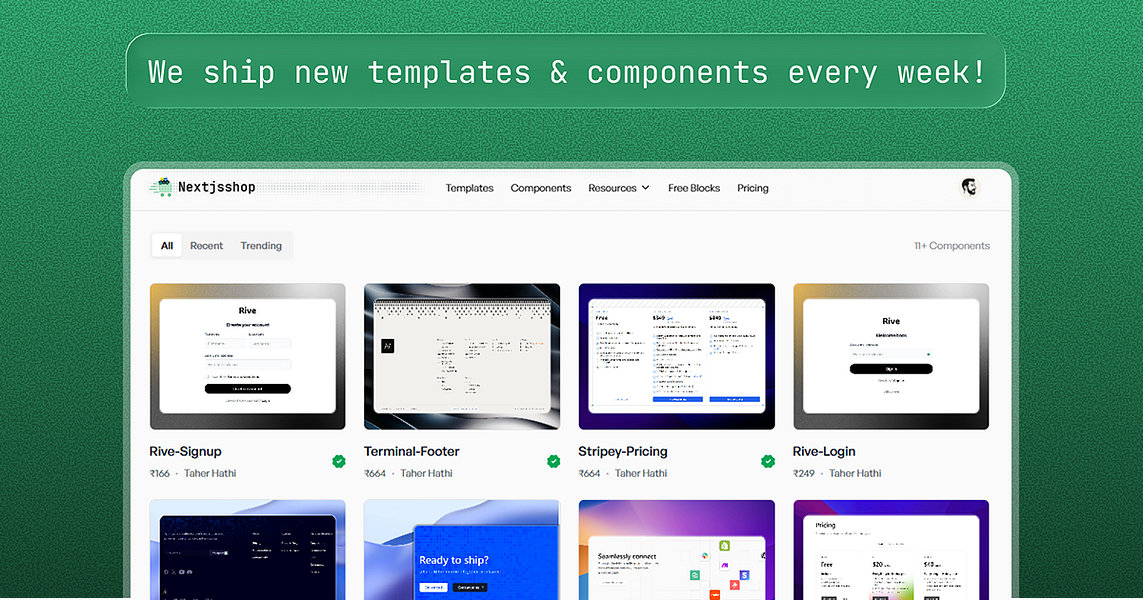Switch to the Trending tab
This screenshot has width=1143, height=600.
coord(261,246)
